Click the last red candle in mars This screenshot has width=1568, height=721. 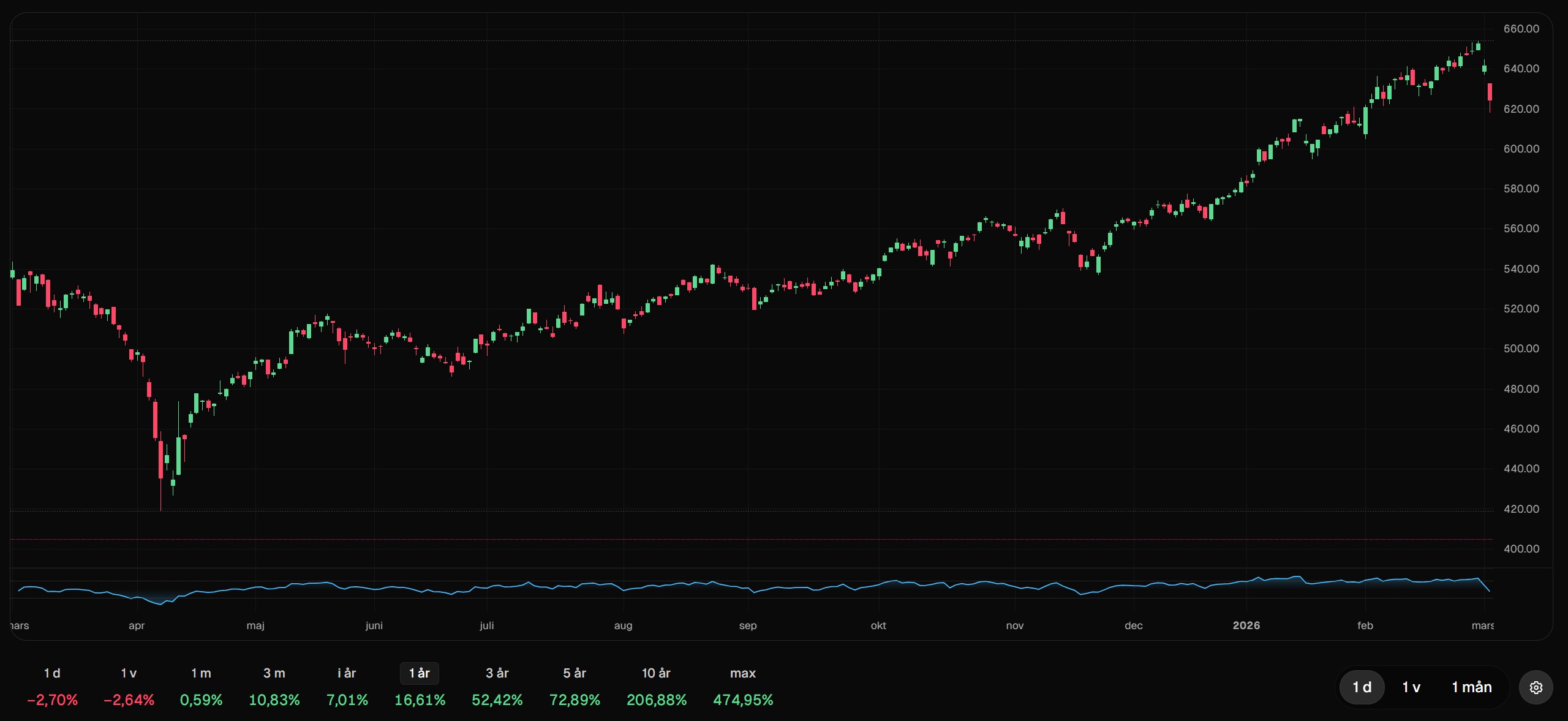(1490, 92)
